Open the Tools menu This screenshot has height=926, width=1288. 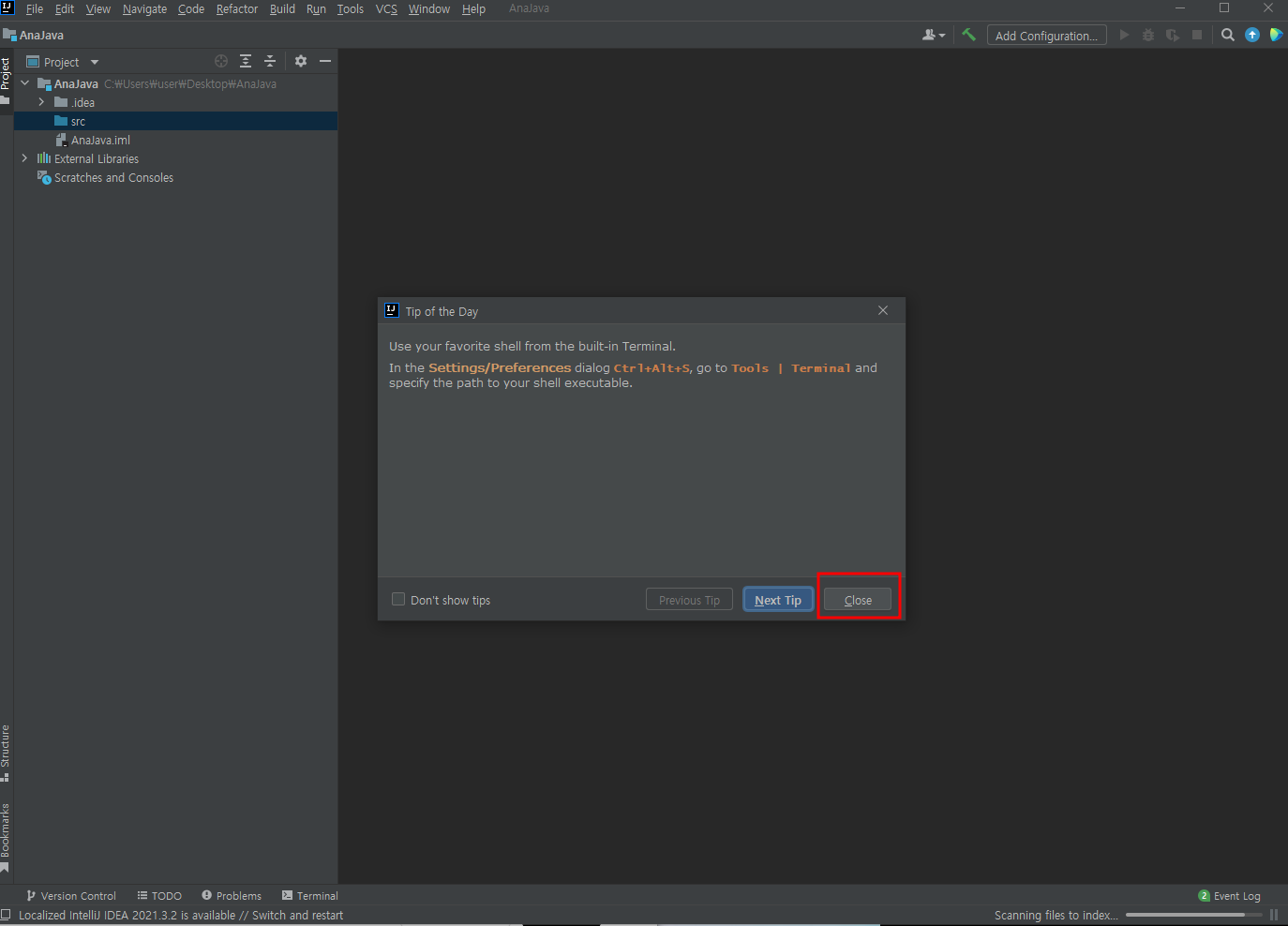click(351, 9)
